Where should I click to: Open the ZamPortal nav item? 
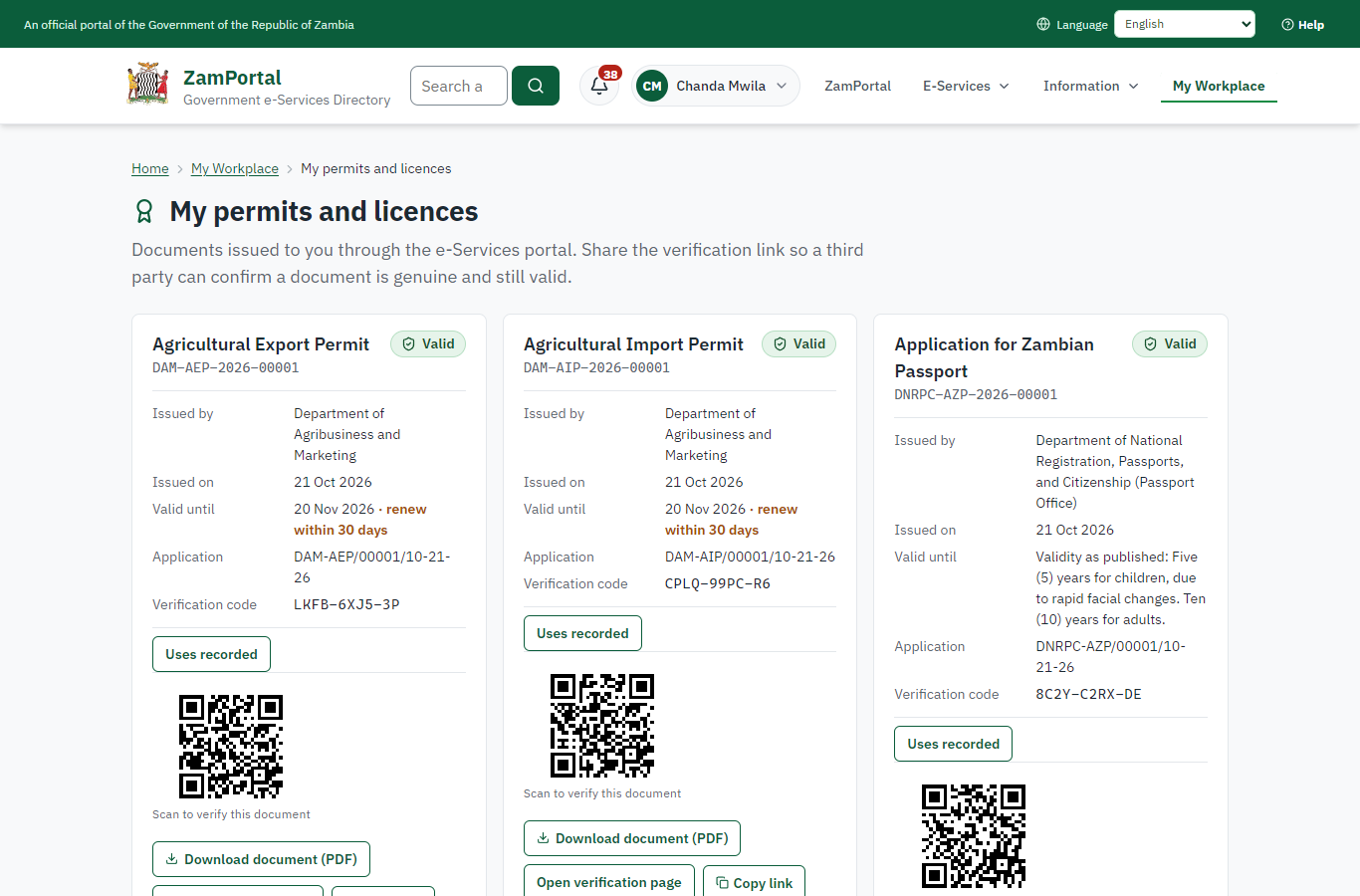tap(857, 86)
